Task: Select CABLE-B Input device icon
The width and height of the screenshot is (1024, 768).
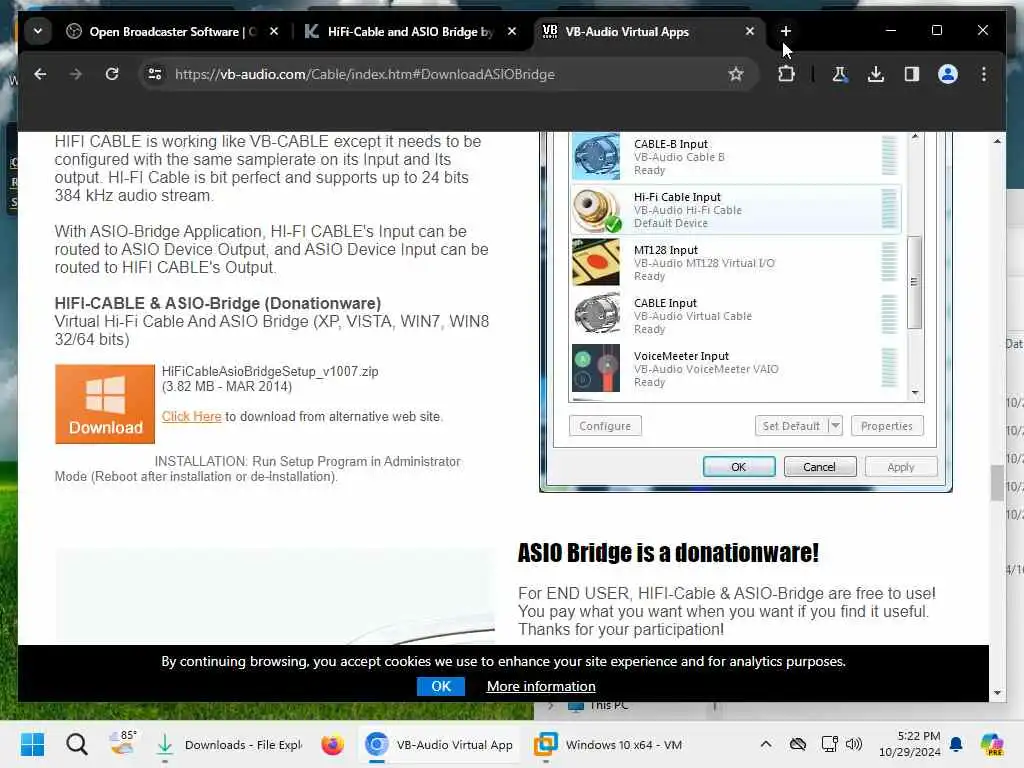Action: click(x=596, y=156)
